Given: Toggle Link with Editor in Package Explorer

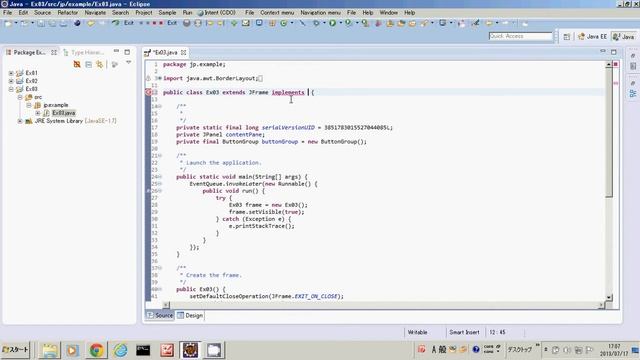Looking at the screenshot, I should (100, 64).
